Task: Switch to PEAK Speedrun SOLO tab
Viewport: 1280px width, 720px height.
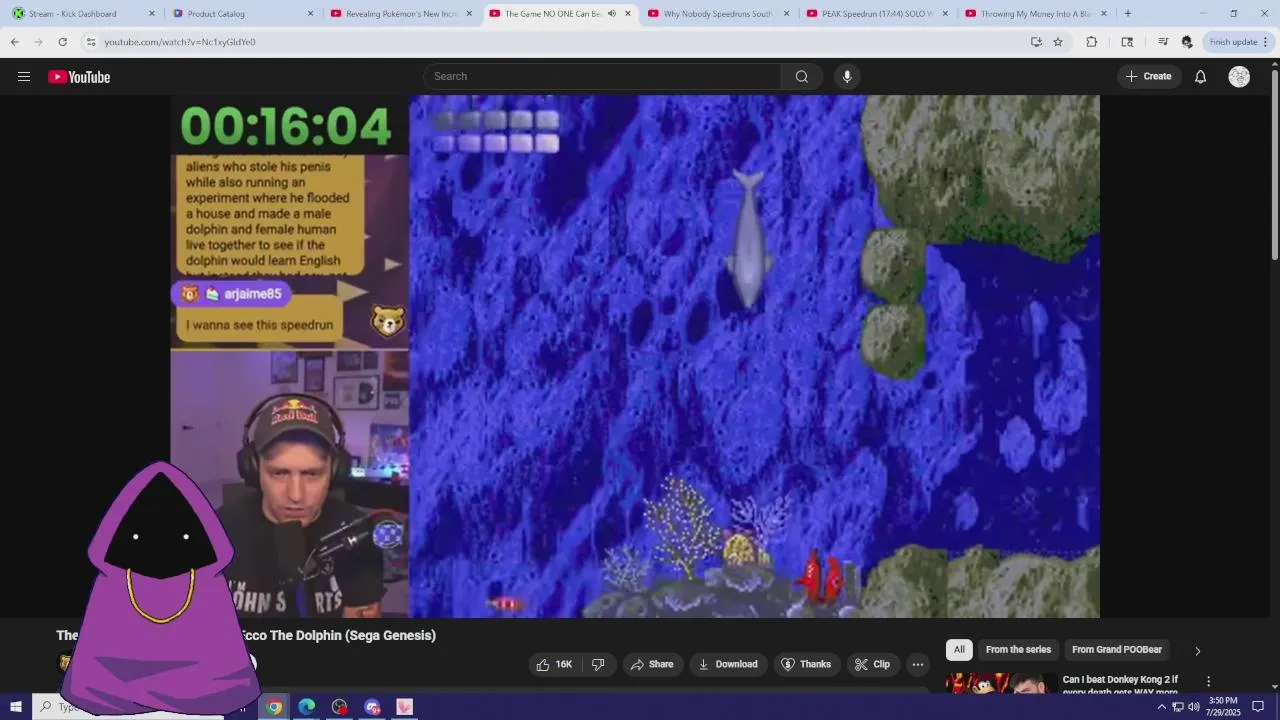Action: [877, 14]
